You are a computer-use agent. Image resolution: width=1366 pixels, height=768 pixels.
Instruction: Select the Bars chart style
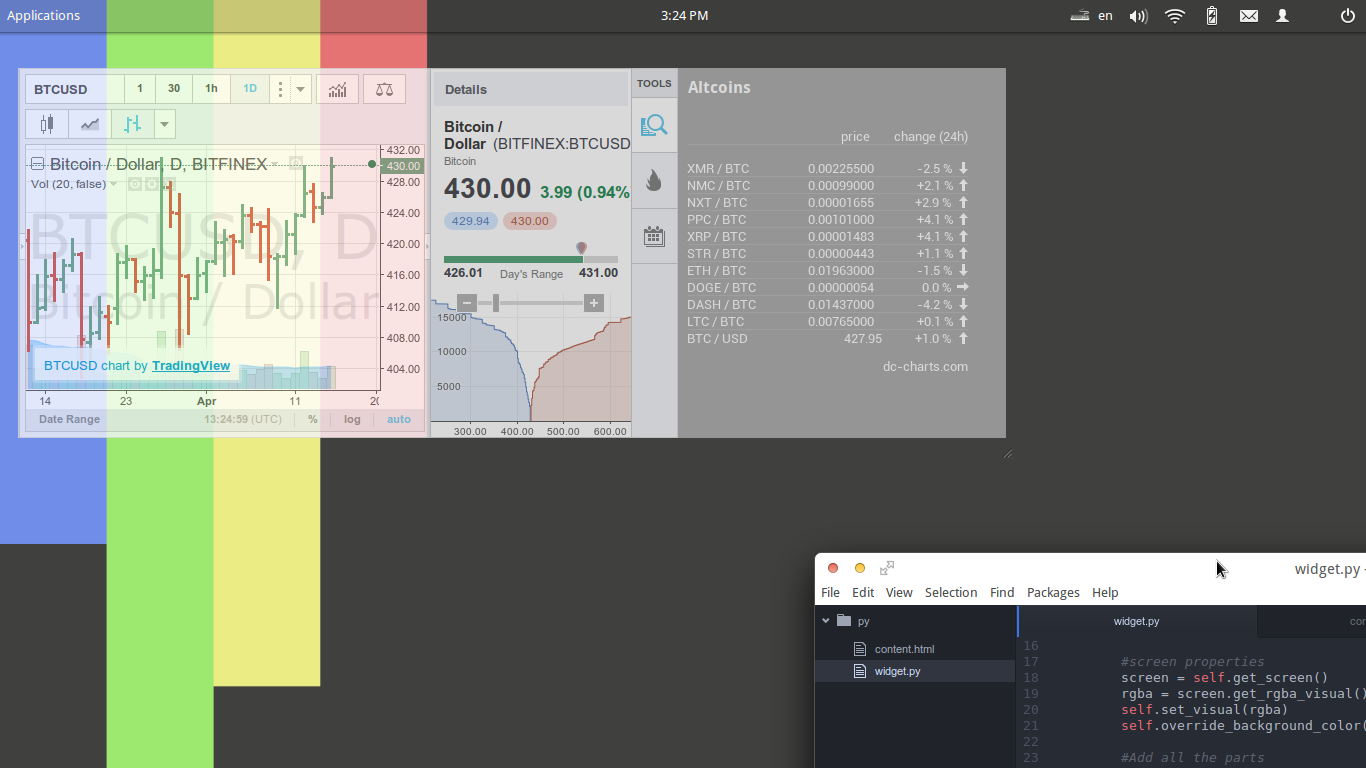pos(133,124)
